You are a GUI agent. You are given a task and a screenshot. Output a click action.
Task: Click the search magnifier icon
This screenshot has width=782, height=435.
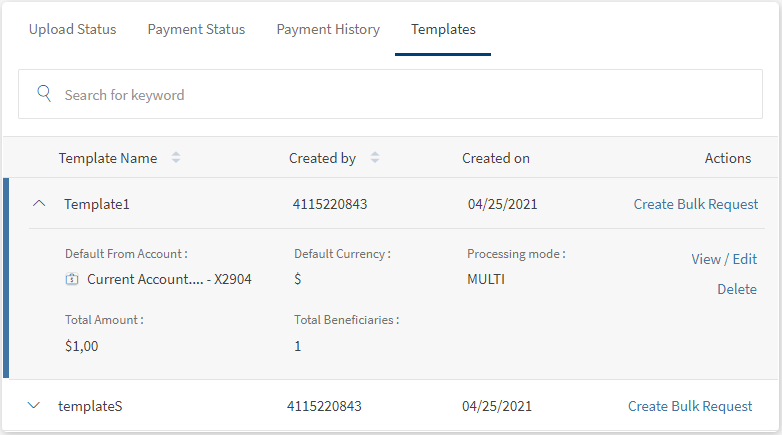pos(44,94)
